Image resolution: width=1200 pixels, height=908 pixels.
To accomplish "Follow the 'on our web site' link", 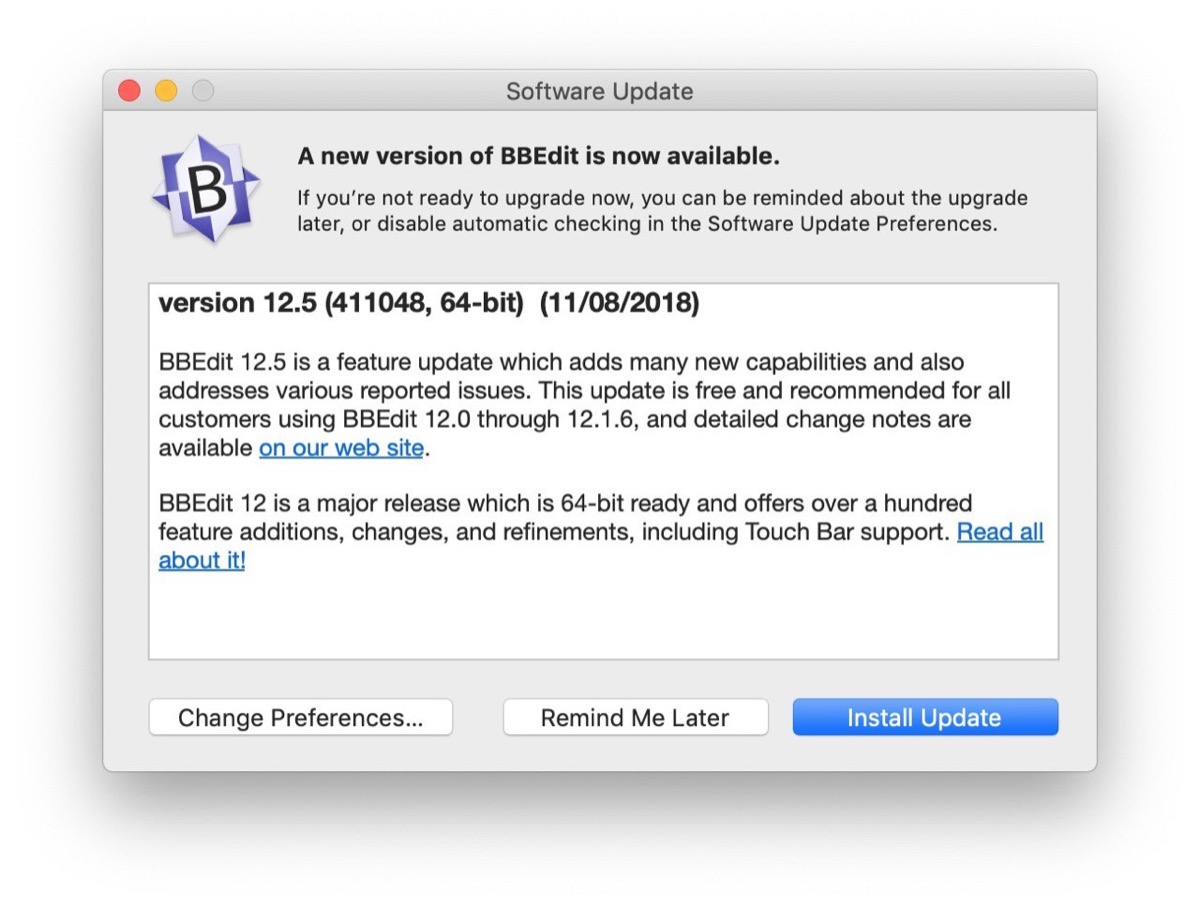I will point(341,448).
